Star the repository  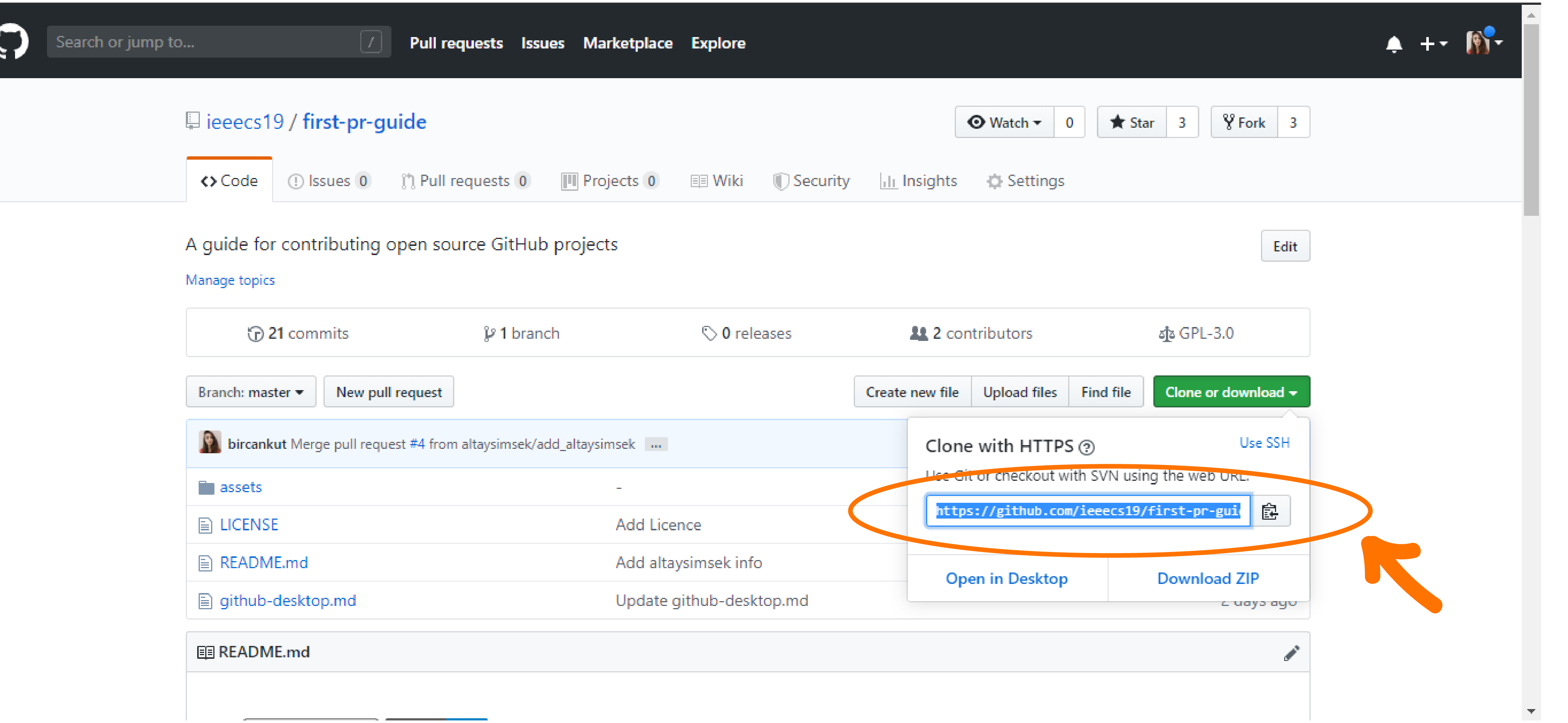(x=1131, y=122)
